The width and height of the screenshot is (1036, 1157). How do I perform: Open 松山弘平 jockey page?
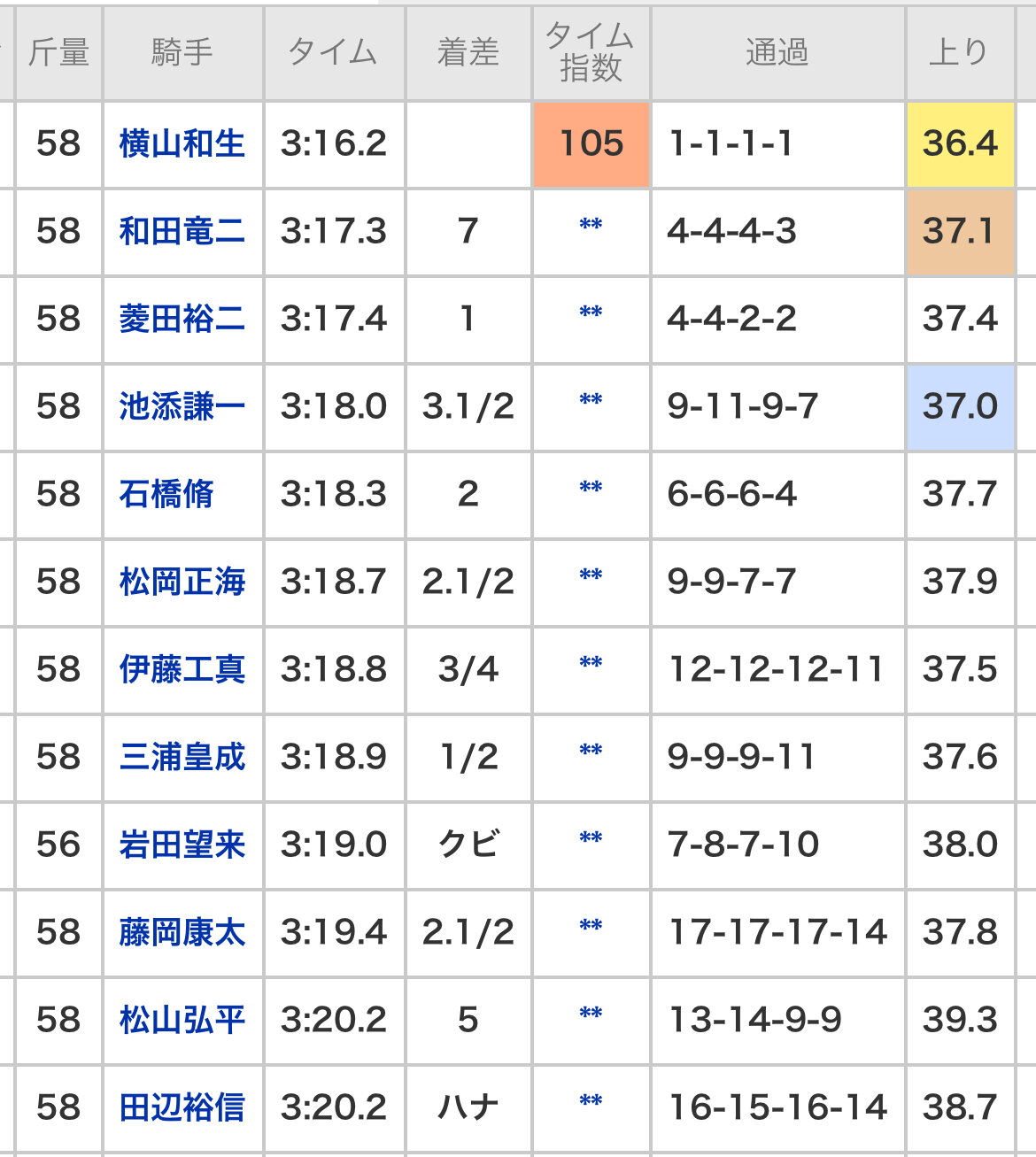182,1020
